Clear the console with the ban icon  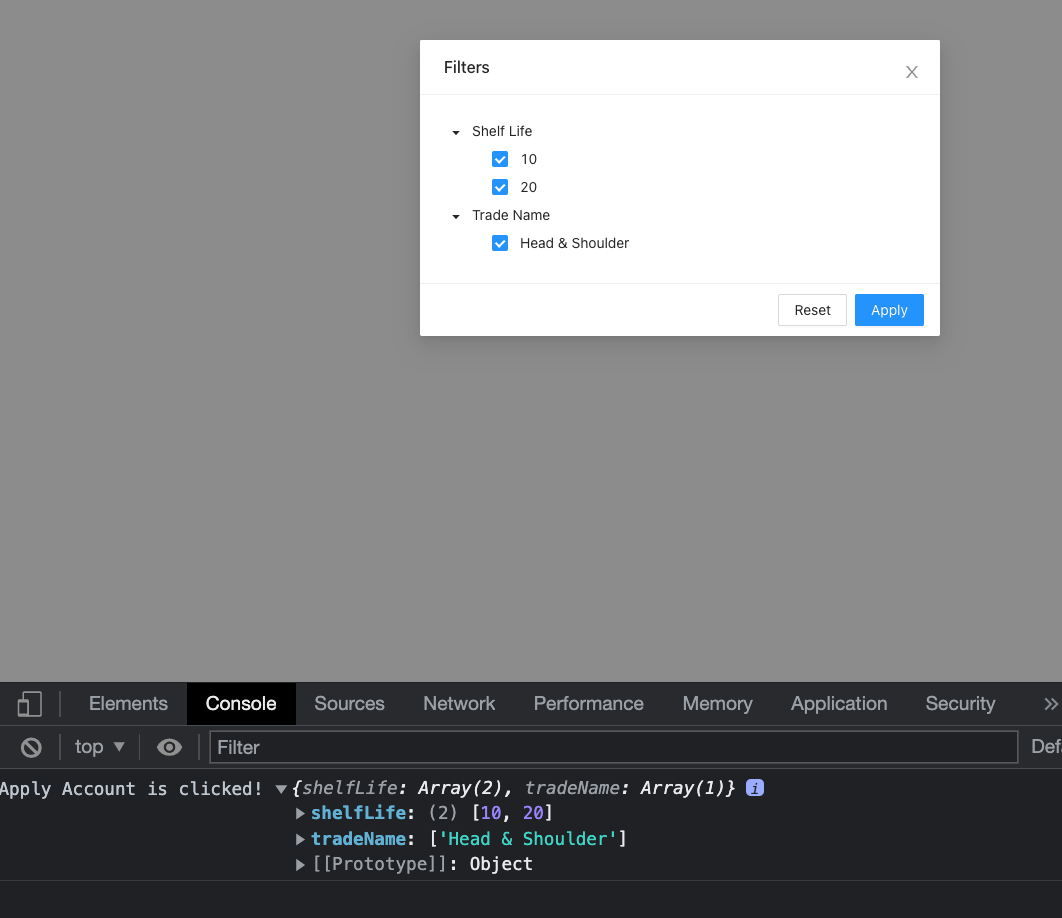coord(31,747)
